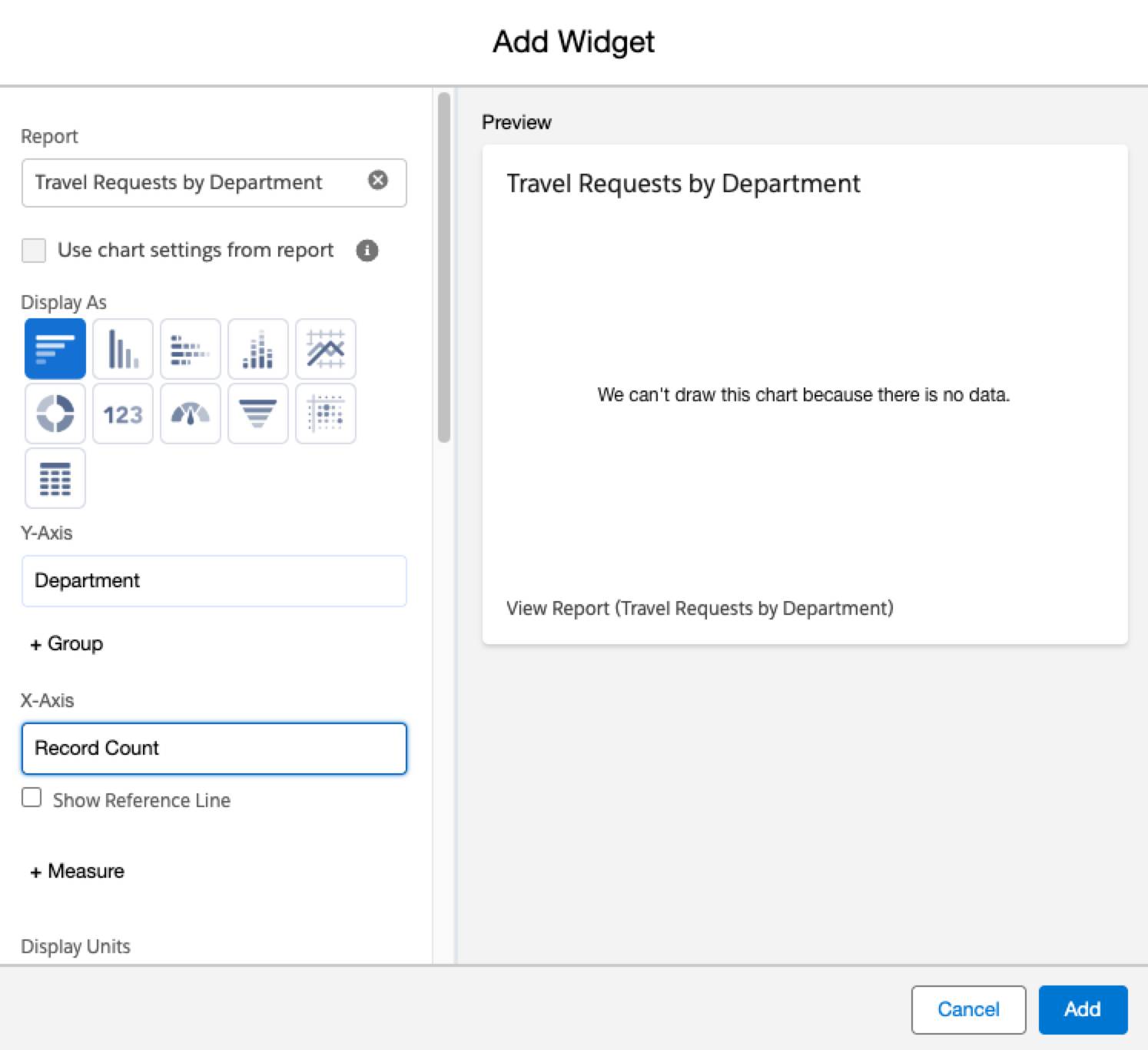Image resolution: width=1148 pixels, height=1050 pixels.
Task: Check Show Reference Line
Action: tap(32, 799)
